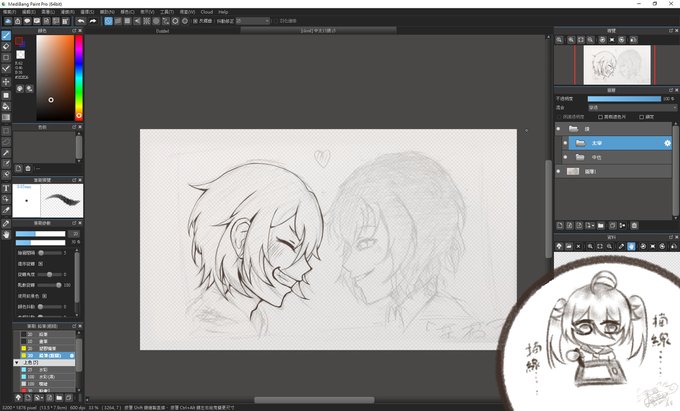Open the Help menu
The width and height of the screenshot is (680, 411).
point(223,12)
